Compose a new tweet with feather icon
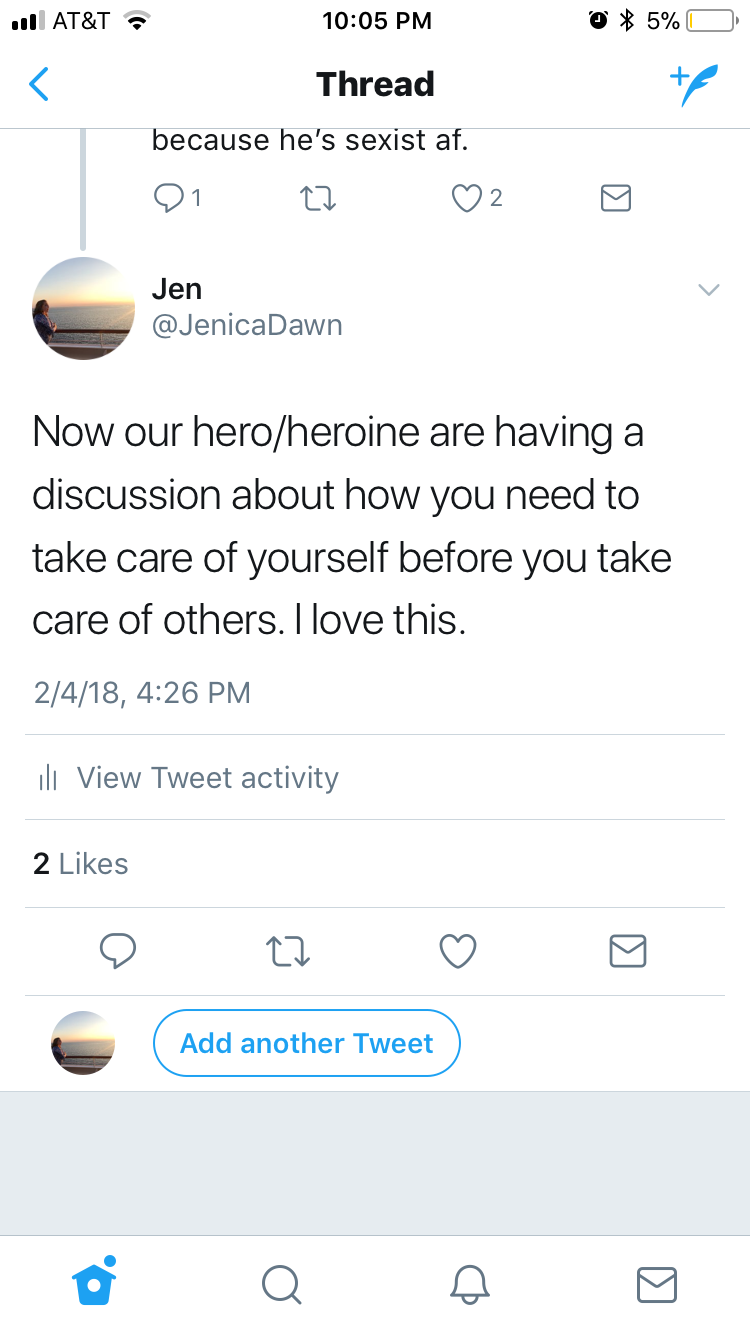 693,86
